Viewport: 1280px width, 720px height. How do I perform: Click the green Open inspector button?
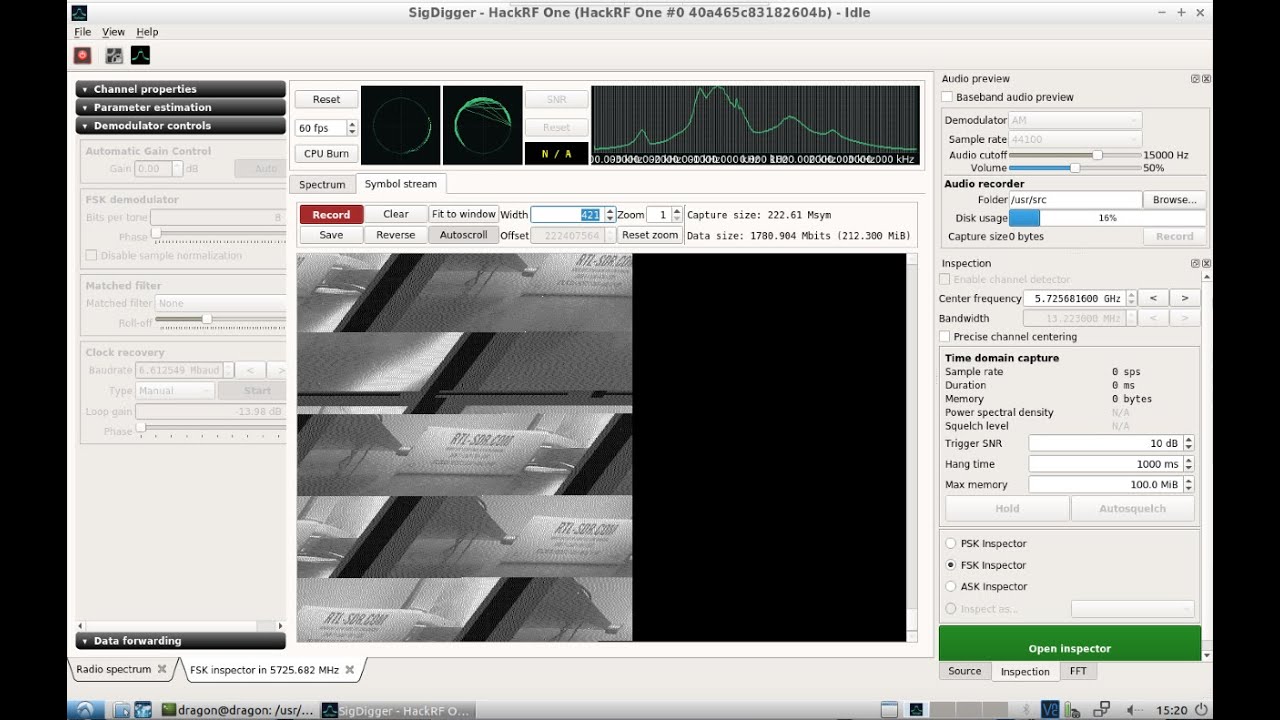[1069, 648]
